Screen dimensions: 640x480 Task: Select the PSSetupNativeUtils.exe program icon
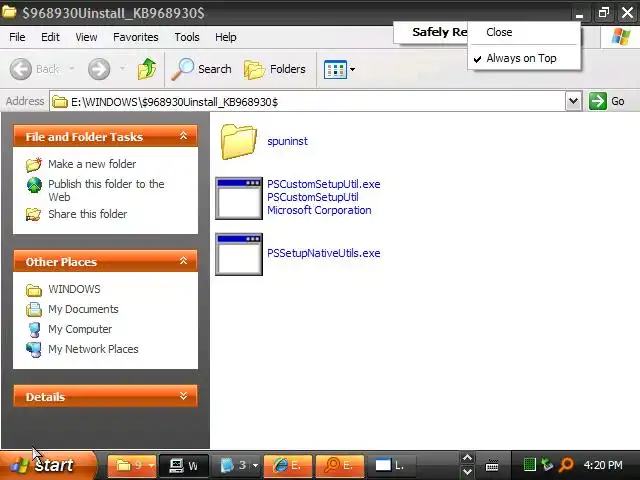tap(239, 254)
